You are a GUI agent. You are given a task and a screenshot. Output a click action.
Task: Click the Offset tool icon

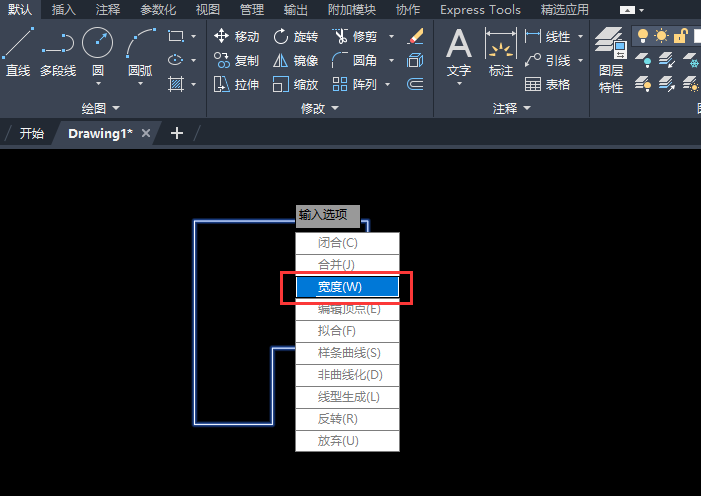[415, 84]
